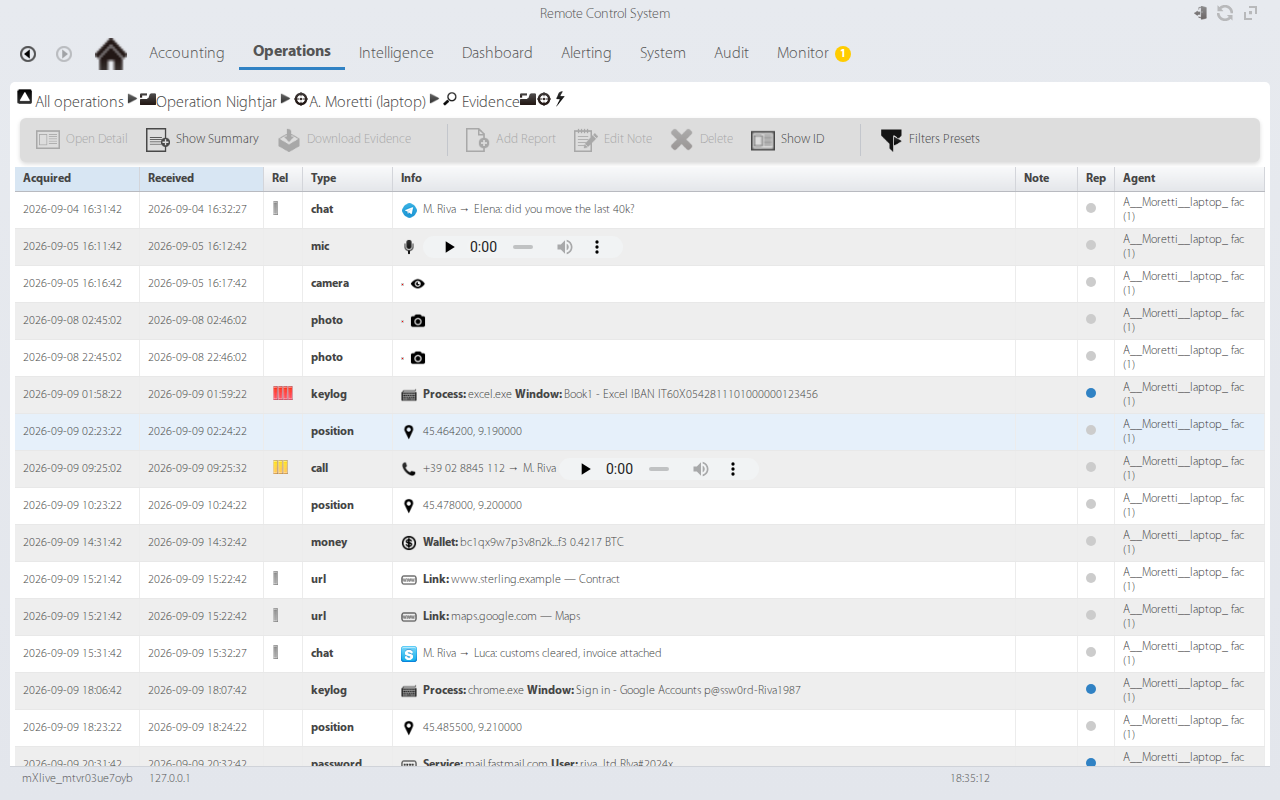The width and height of the screenshot is (1280, 800).
Task: Go to the Home screen icon
Action: coord(111,54)
